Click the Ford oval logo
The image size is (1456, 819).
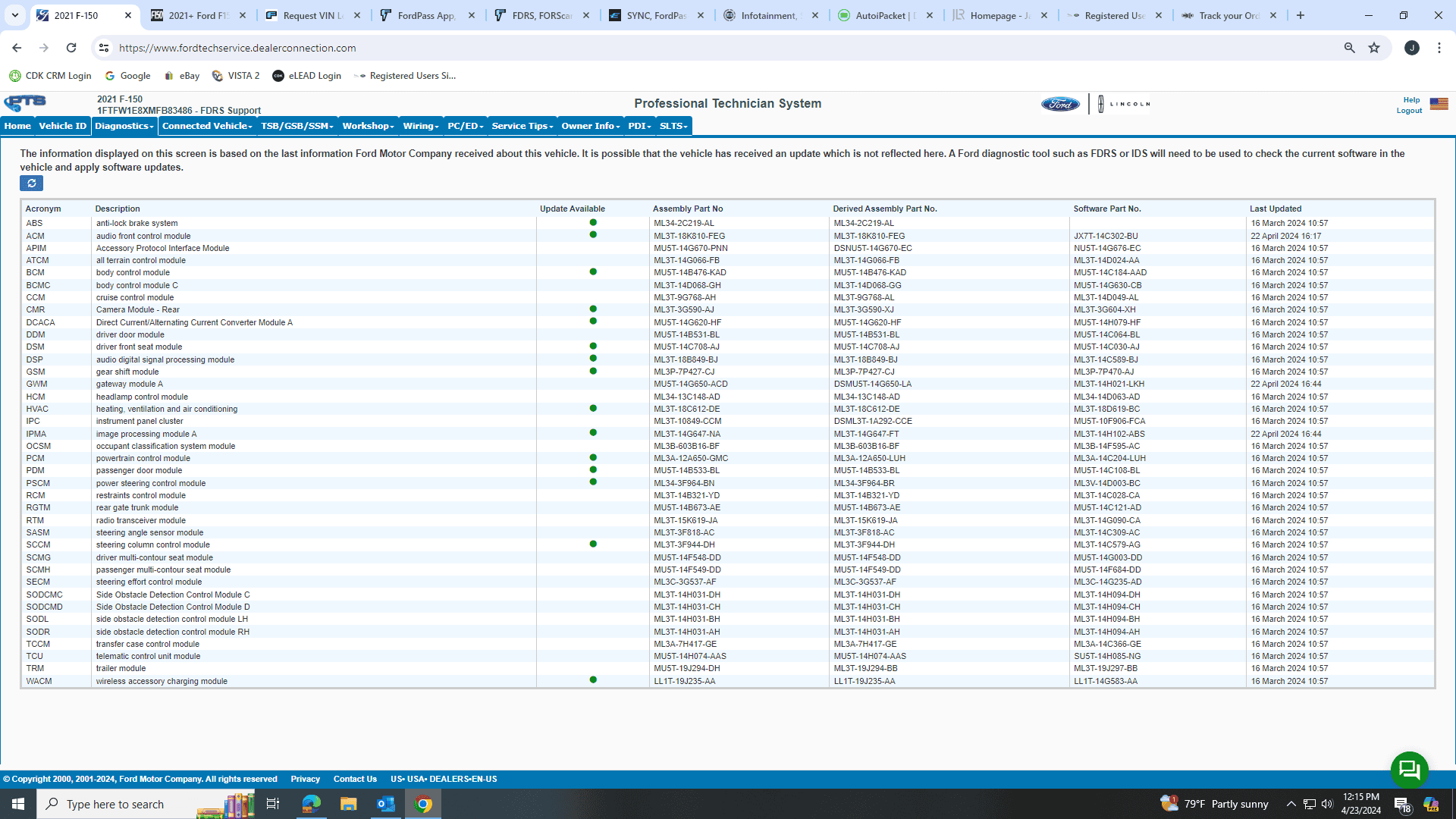pyautogui.click(x=1060, y=104)
